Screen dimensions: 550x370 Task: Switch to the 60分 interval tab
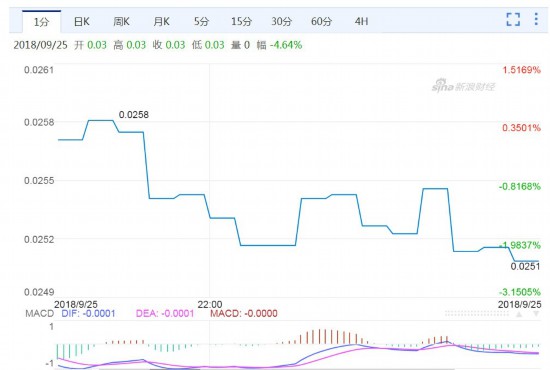321,22
